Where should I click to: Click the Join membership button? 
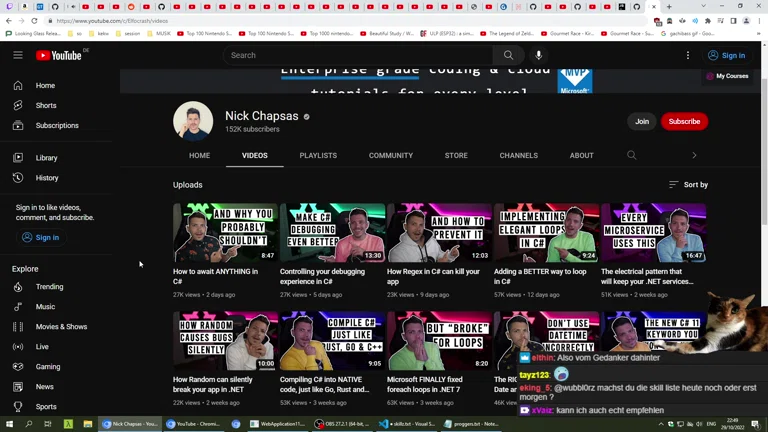[642, 121]
